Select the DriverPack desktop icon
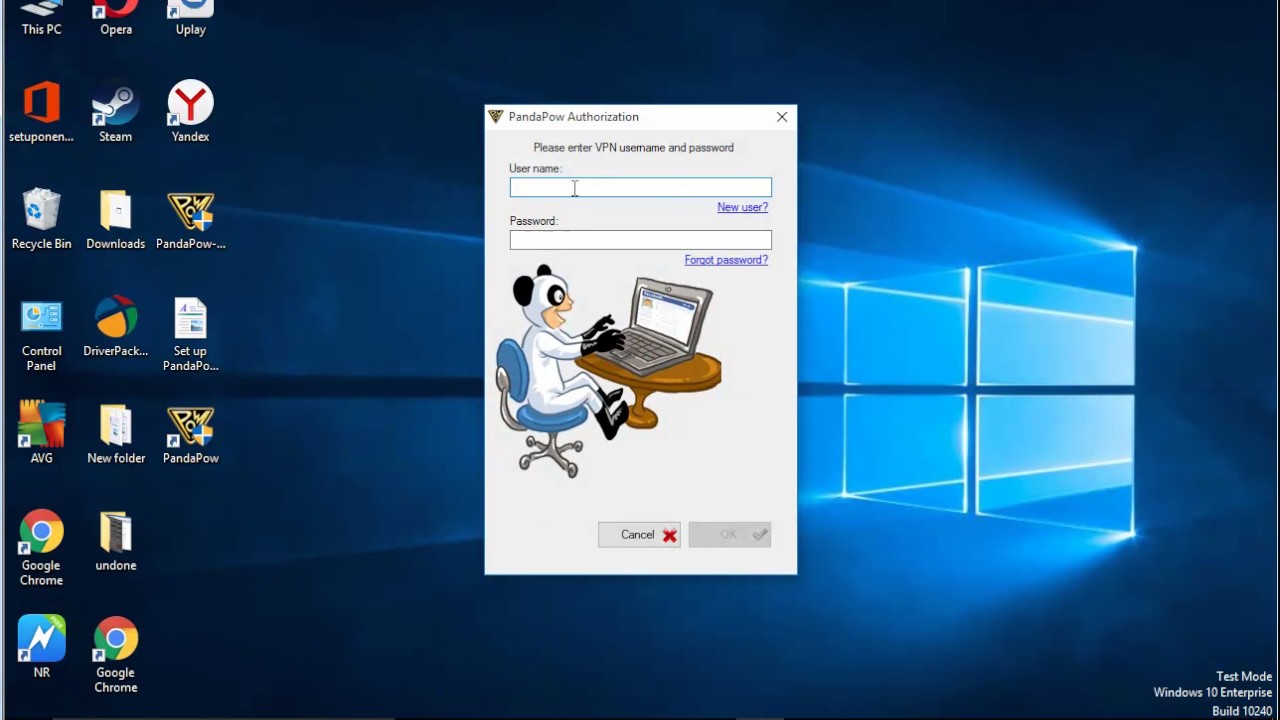This screenshot has height=720, width=1280. 116,326
